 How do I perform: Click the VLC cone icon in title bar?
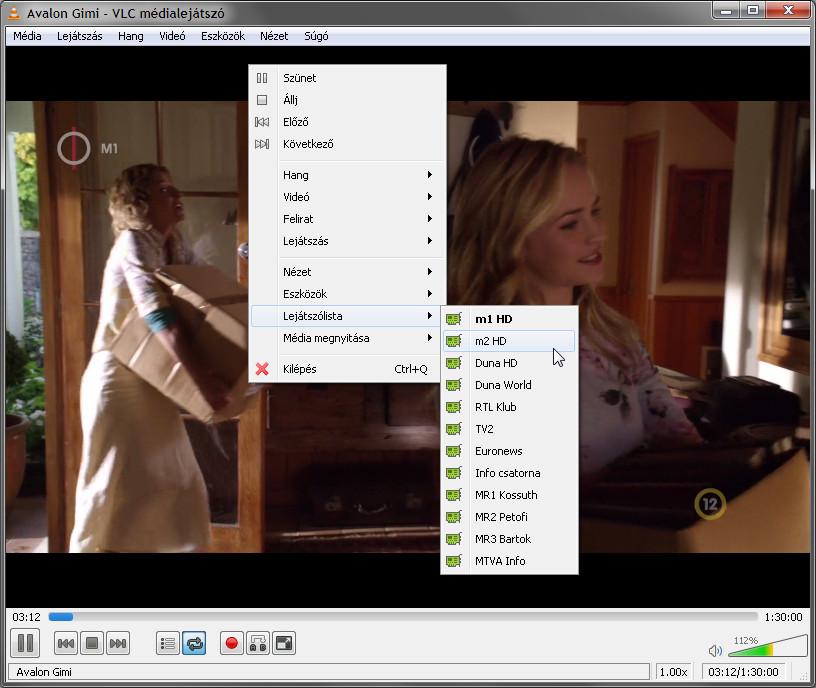[x=14, y=12]
